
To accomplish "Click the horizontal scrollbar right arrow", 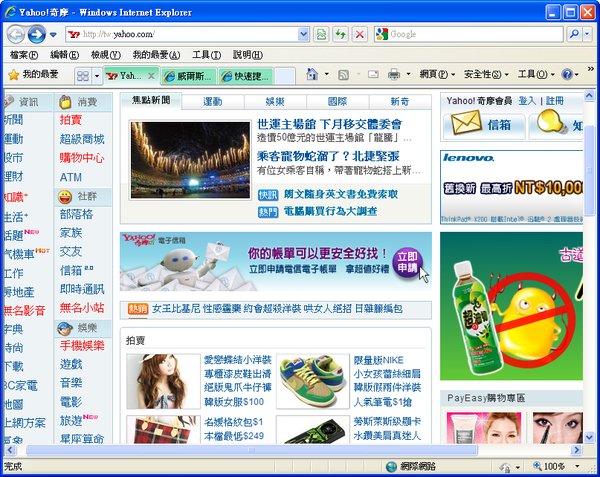I will [x=576, y=450].
